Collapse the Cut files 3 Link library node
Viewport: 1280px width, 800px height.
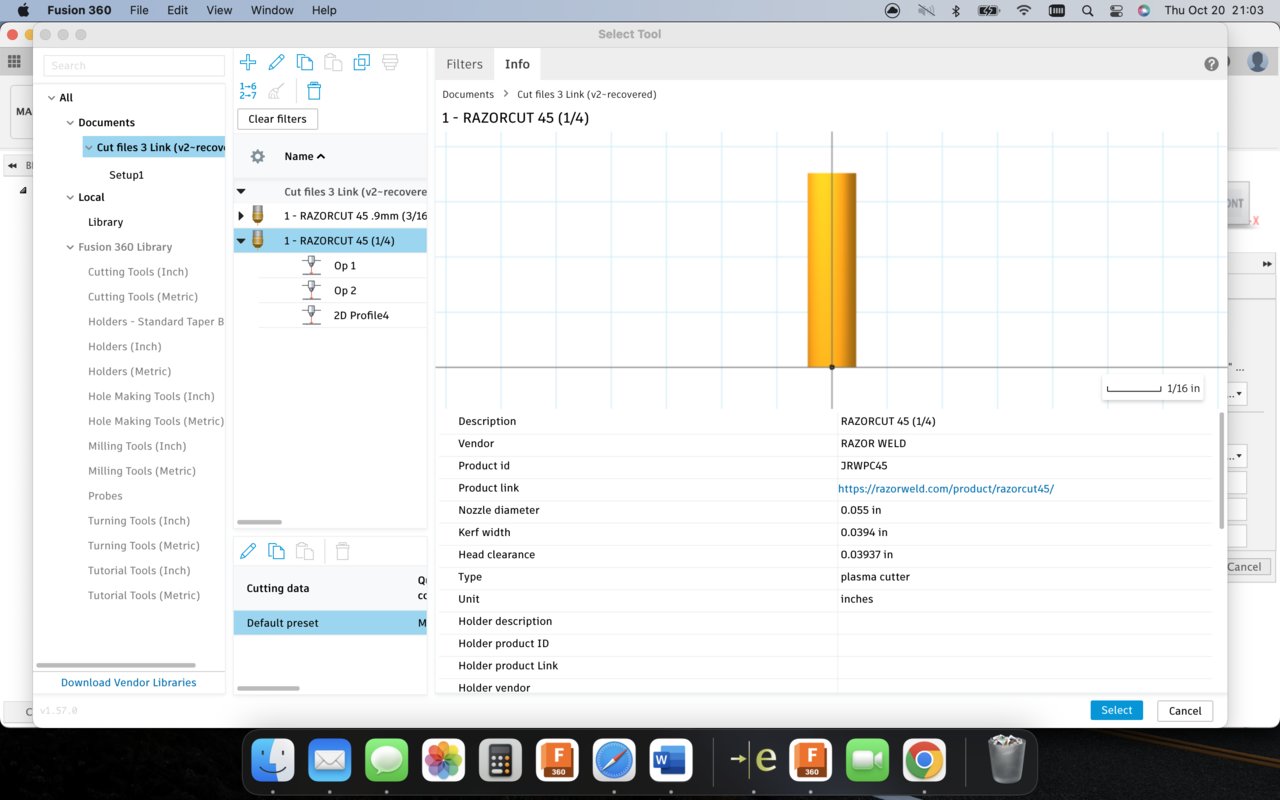(x=89, y=148)
